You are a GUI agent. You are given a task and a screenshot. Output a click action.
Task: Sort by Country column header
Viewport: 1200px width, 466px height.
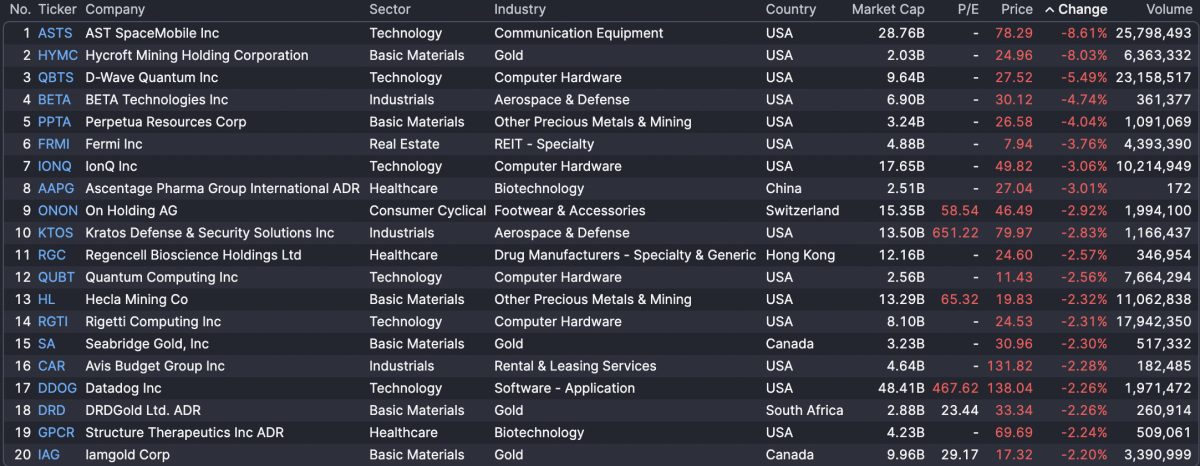tap(791, 10)
